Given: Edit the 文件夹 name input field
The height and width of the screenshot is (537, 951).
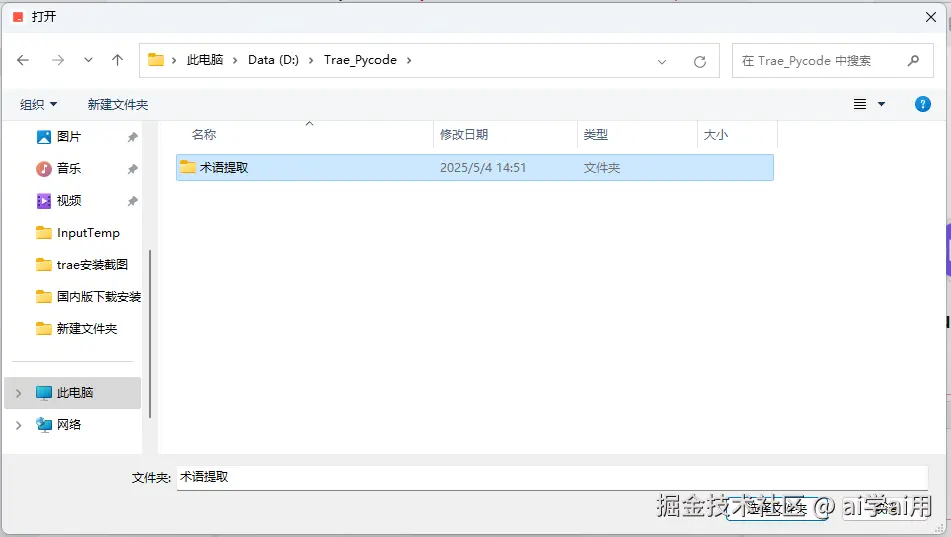Looking at the screenshot, I should pos(552,478).
